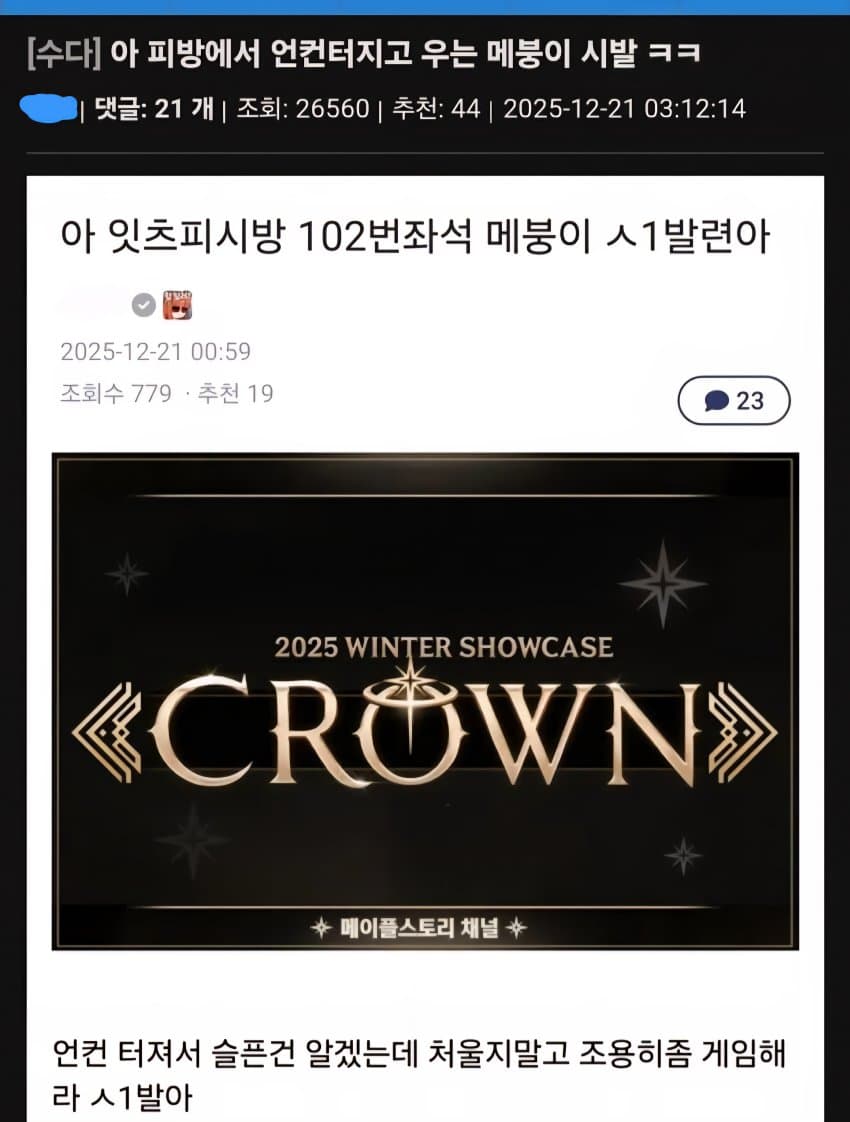Select the [수다] category tag
850x1122 pixels.
[x=64, y=54]
